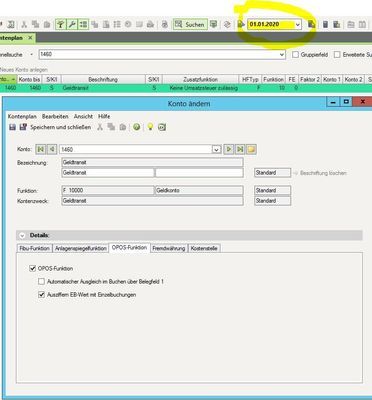372x400 pixels.
Task: Open the Konto 1460 dropdown arrow
Action: (x=216, y=149)
